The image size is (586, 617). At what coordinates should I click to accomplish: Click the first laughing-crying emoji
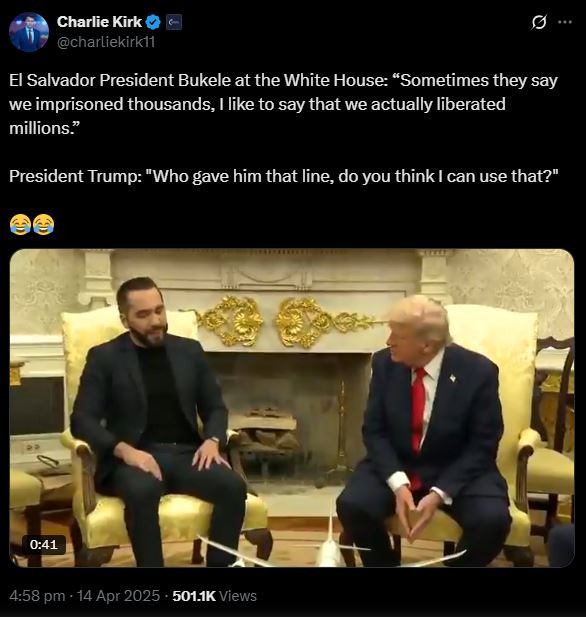tap(20, 225)
